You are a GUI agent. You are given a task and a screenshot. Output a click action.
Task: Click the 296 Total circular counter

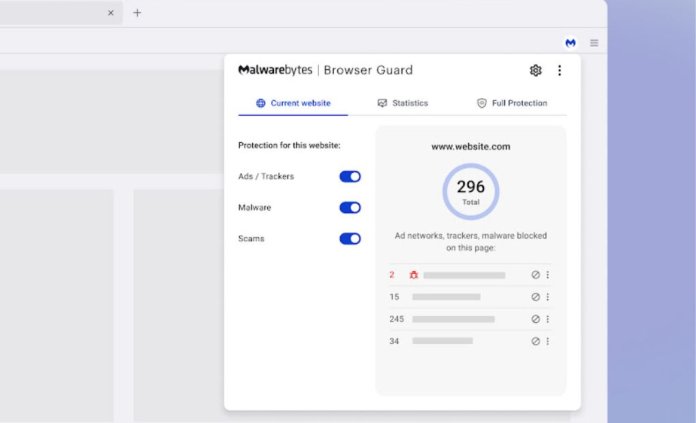click(471, 191)
